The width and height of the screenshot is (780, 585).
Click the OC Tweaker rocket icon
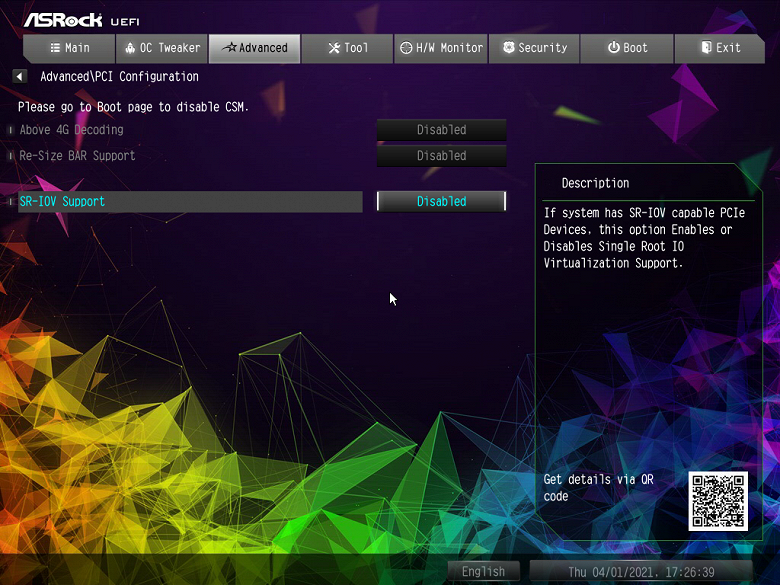pyautogui.click(x=130, y=48)
